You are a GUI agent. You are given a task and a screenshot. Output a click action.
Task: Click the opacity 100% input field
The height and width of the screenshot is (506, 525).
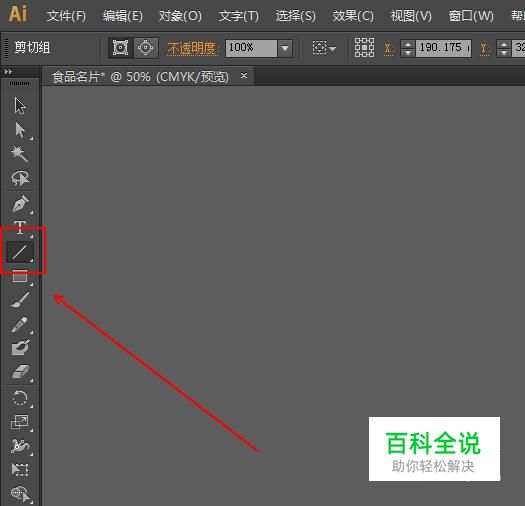pos(251,48)
